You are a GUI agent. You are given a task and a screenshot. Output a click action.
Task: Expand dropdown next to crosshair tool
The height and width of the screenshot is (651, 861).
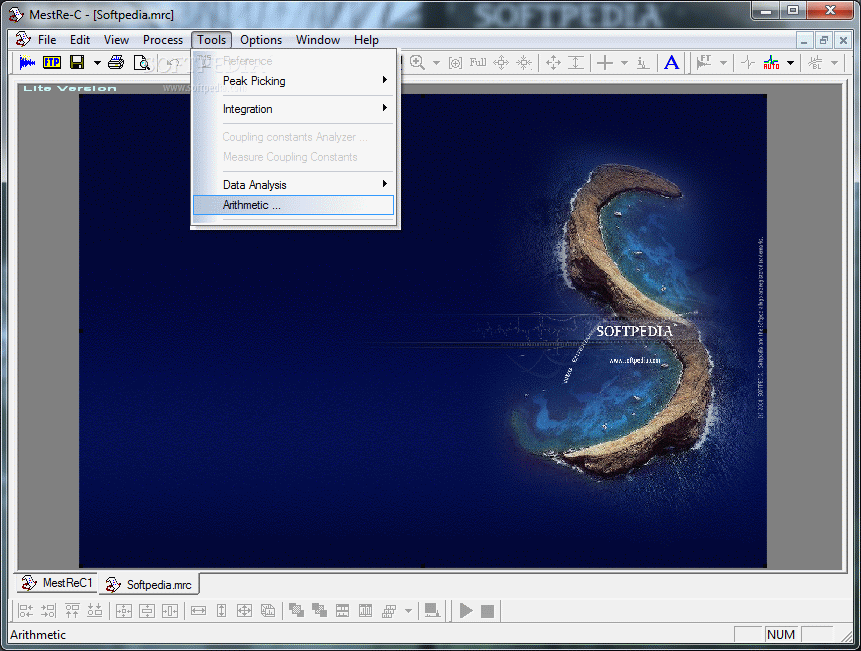(x=624, y=63)
